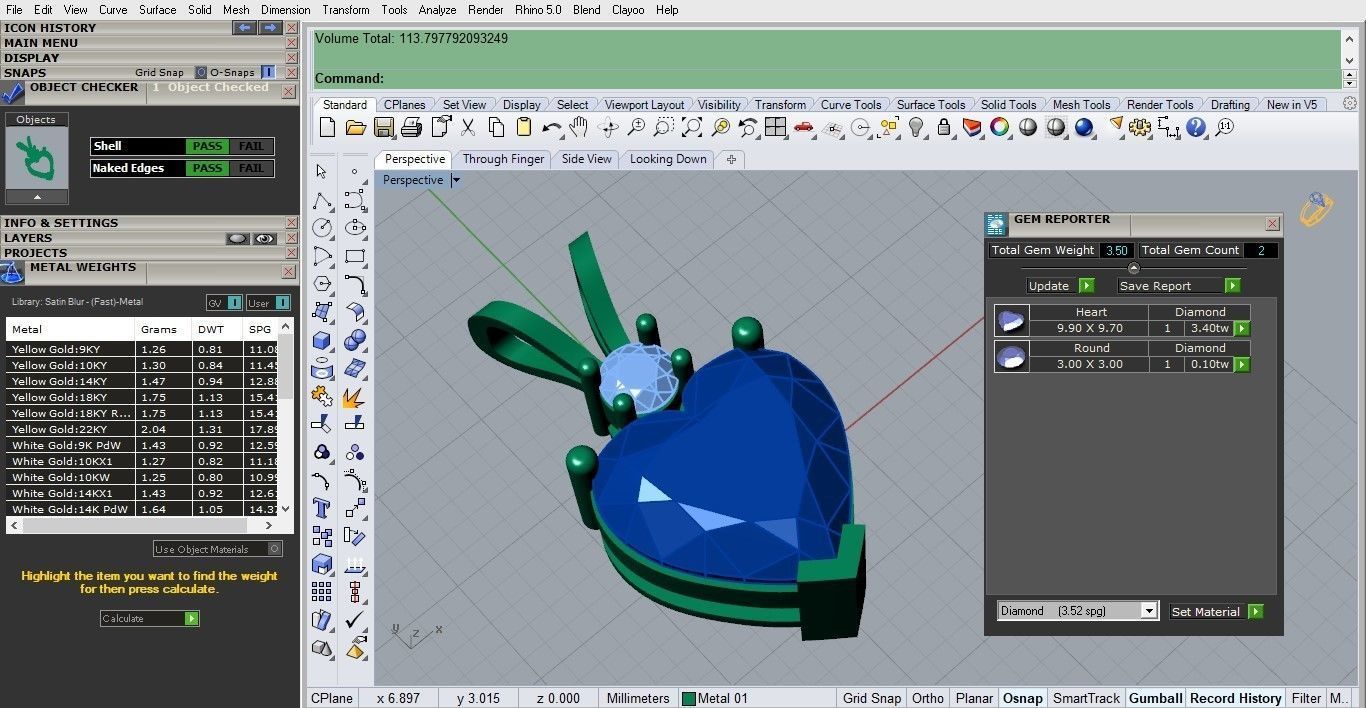Open the Clayoo menu
This screenshot has height=708, width=1366.
628,10
